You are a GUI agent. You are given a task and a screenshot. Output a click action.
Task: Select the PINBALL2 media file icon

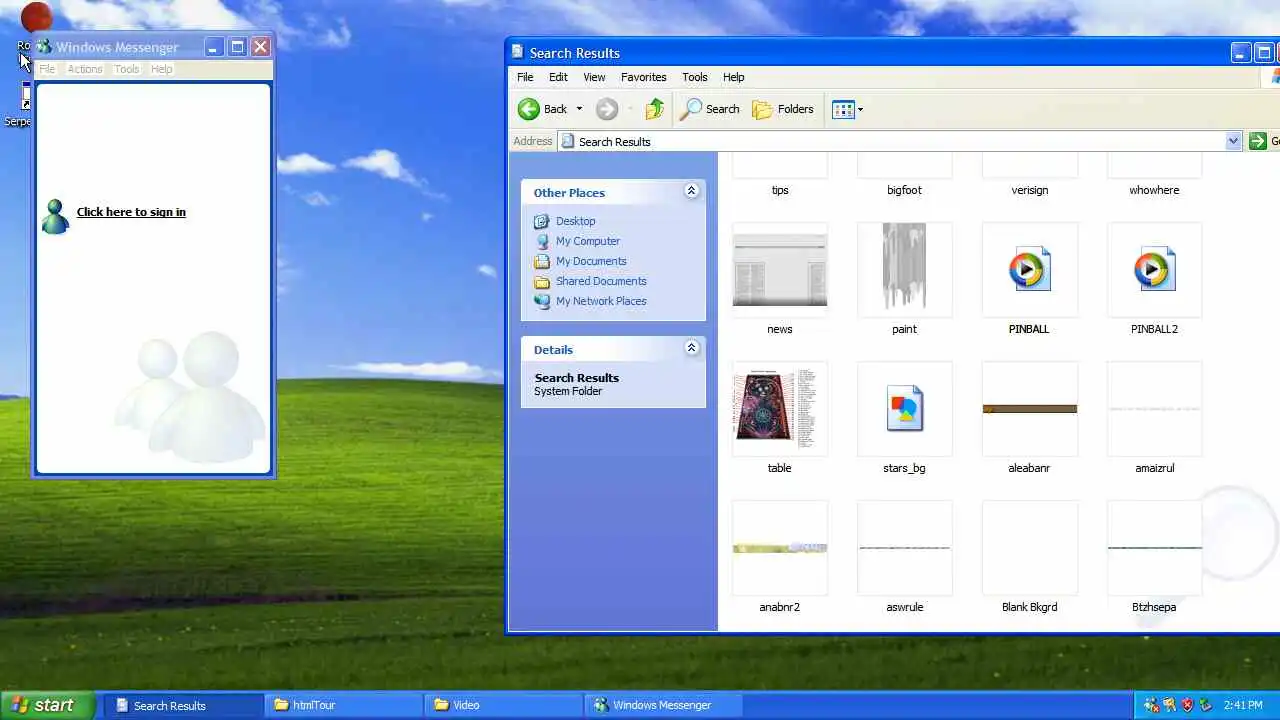(x=1155, y=270)
